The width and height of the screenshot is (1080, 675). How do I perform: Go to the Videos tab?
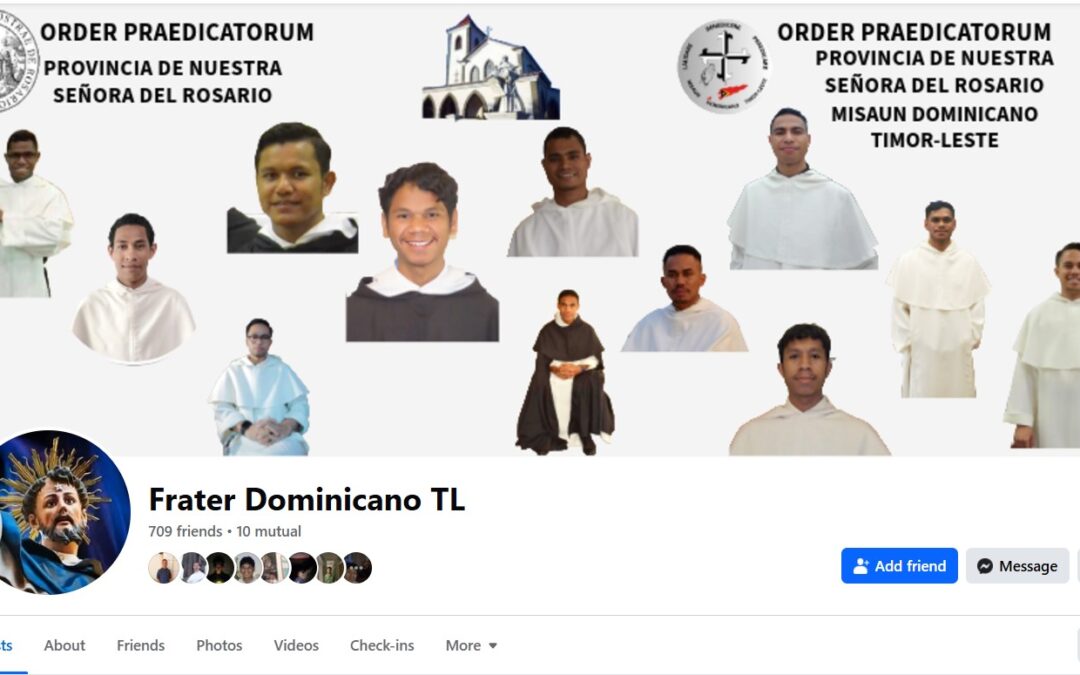point(296,645)
